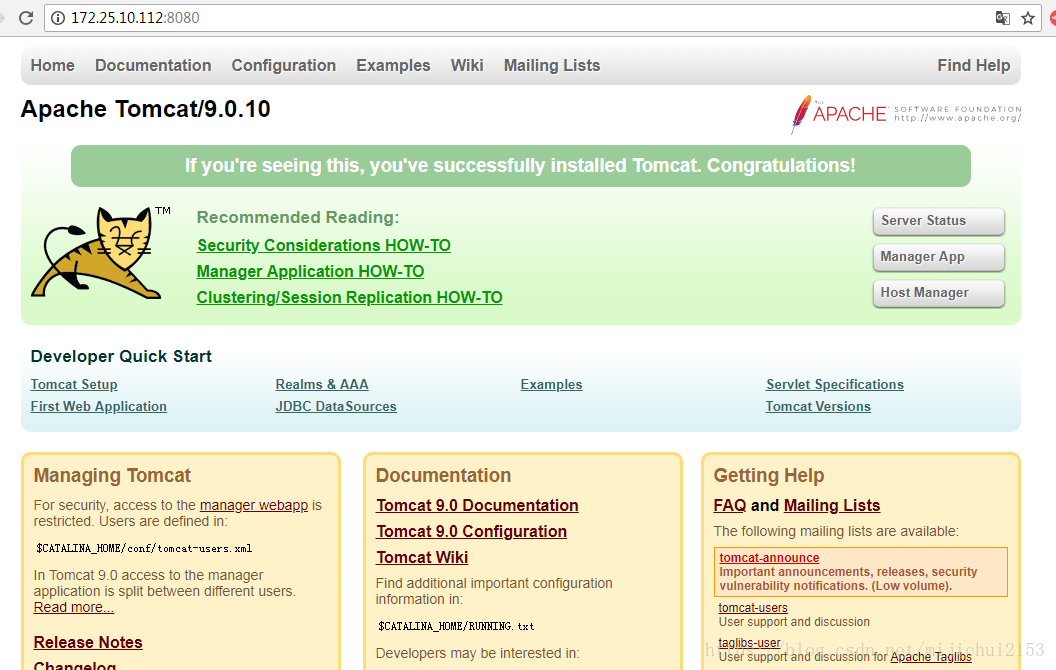Screen dimensions: 1056x670
Task: Open Manager Application HOW-TO link
Action: [310, 271]
